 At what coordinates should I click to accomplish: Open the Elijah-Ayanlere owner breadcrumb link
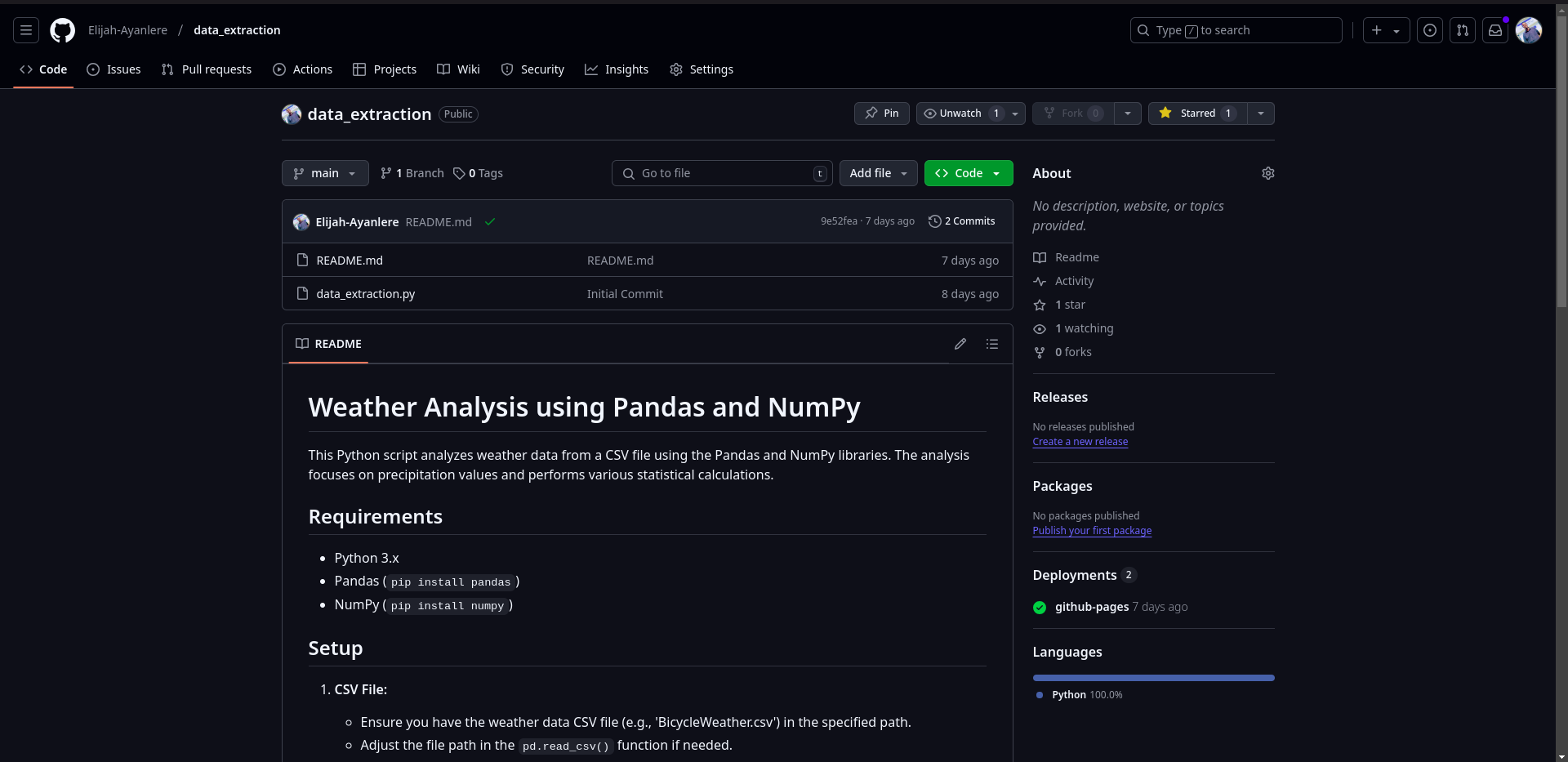tap(127, 30)
